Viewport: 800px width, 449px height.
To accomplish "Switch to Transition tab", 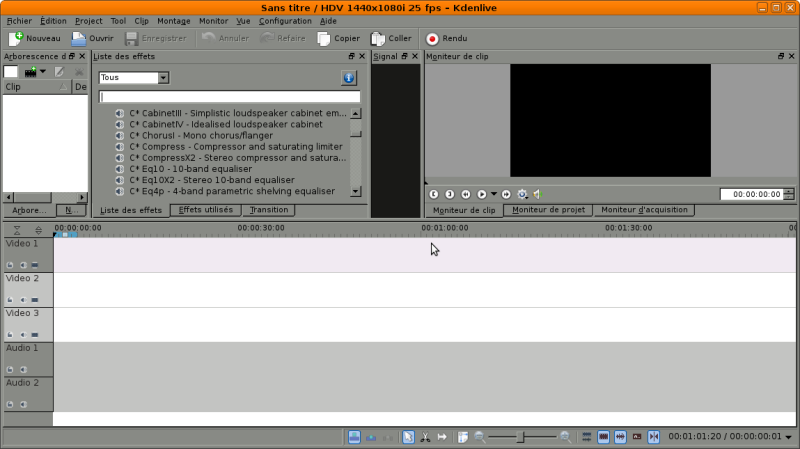I will point(269,210).
